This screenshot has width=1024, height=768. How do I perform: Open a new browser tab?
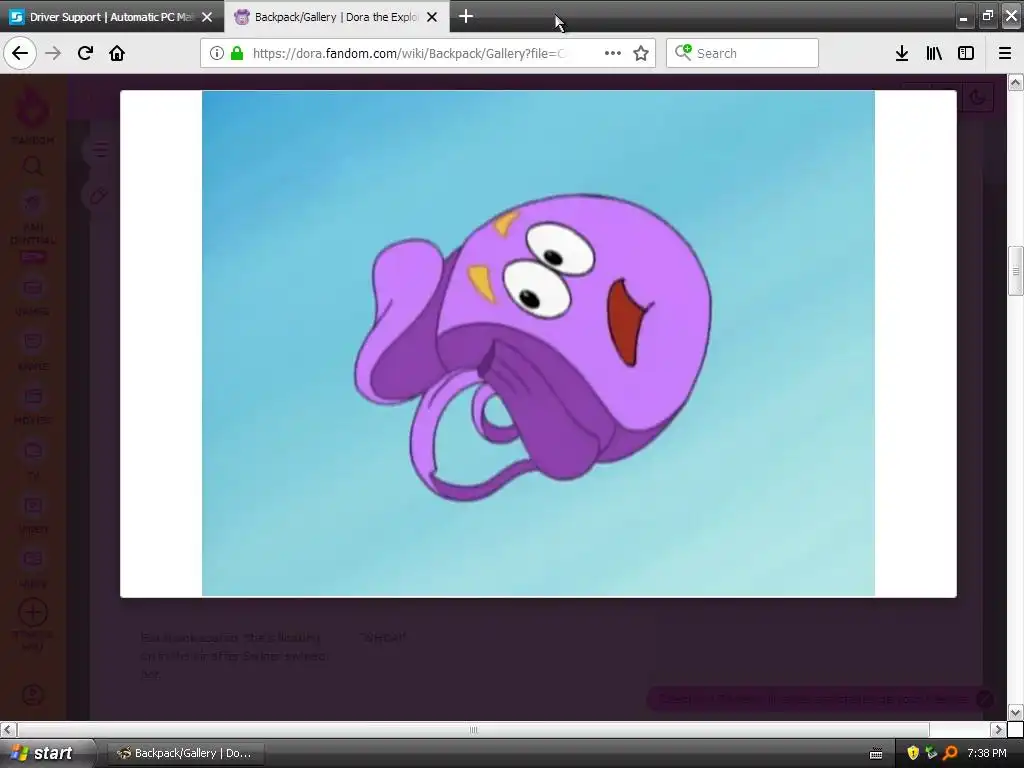tap(466, 16)
